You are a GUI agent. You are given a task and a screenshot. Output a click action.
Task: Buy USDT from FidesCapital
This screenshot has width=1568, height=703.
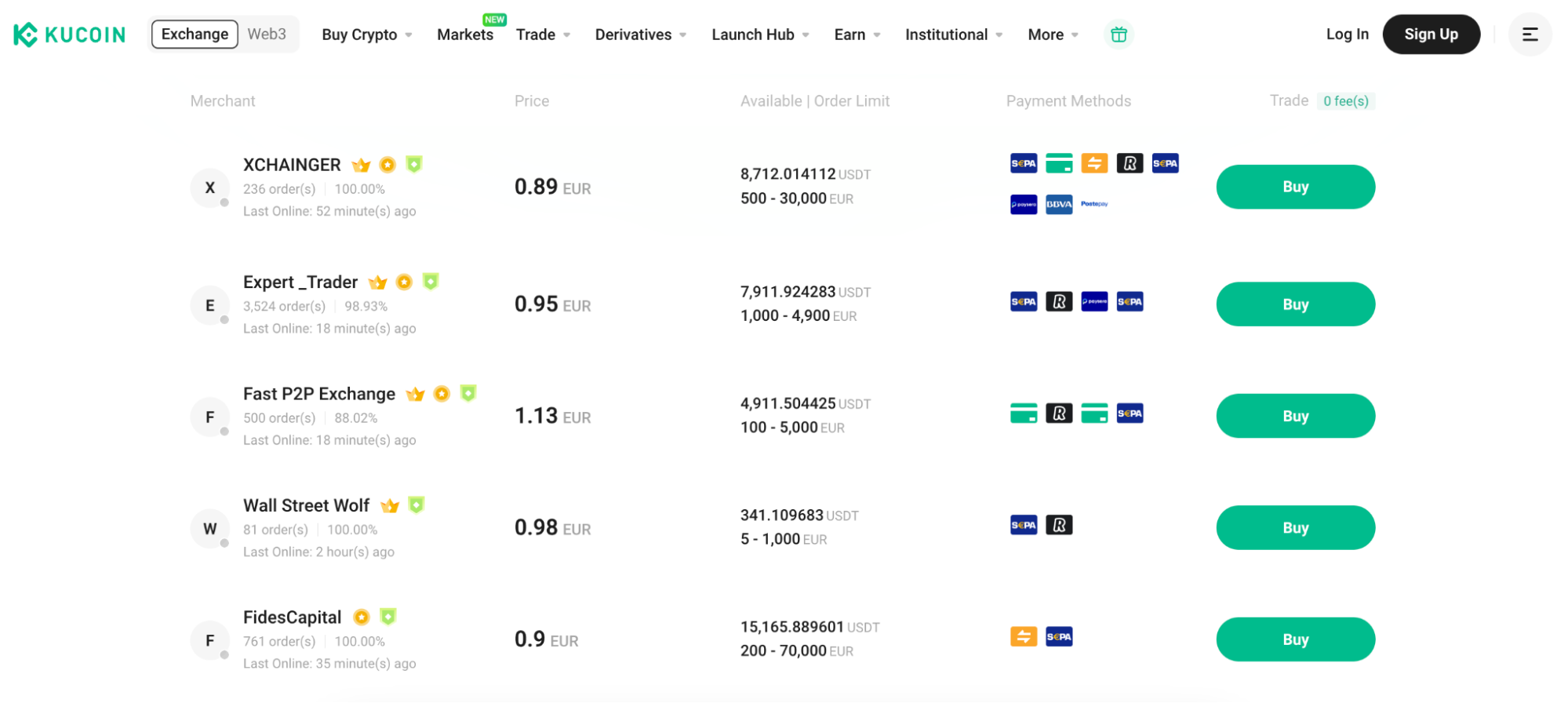1295,639
